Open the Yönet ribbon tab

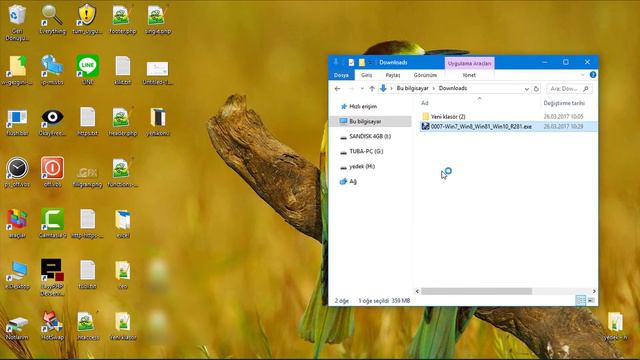coord(469,75)
